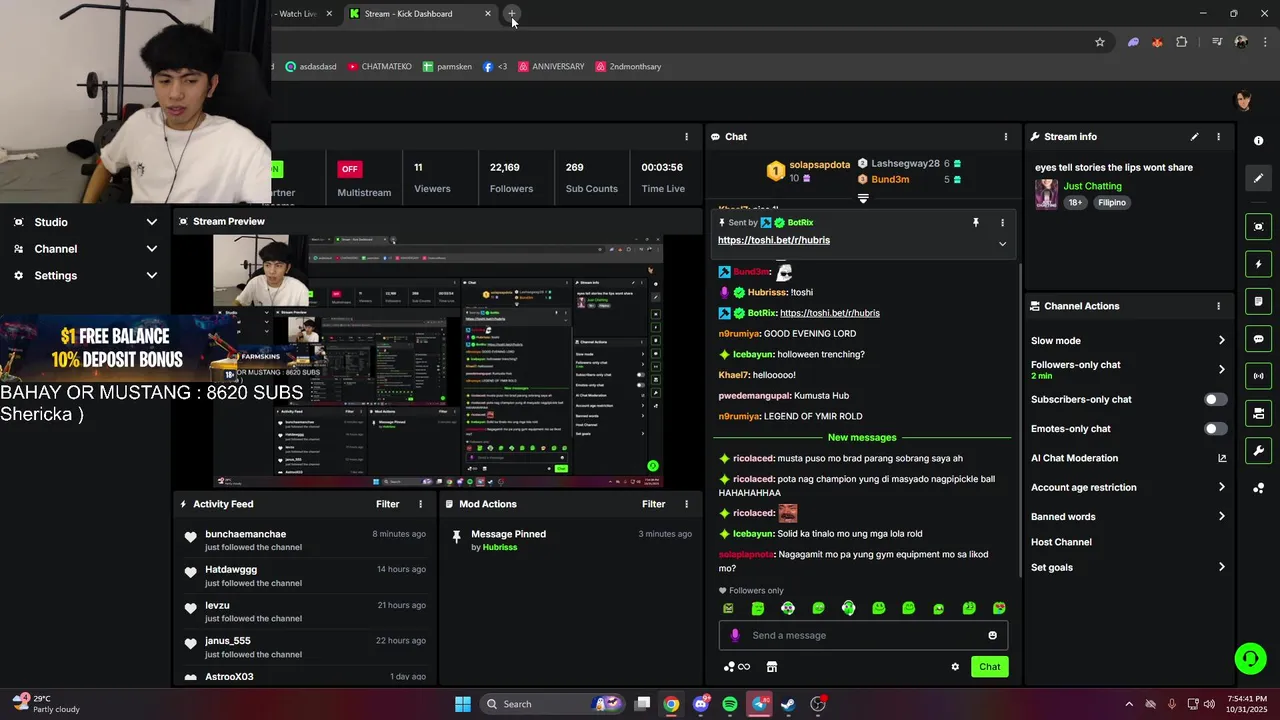The height and width of the screenshot is (720, 1280).
Task: Enable Emotes-only chat switch
Action: tap(1215, 429)
